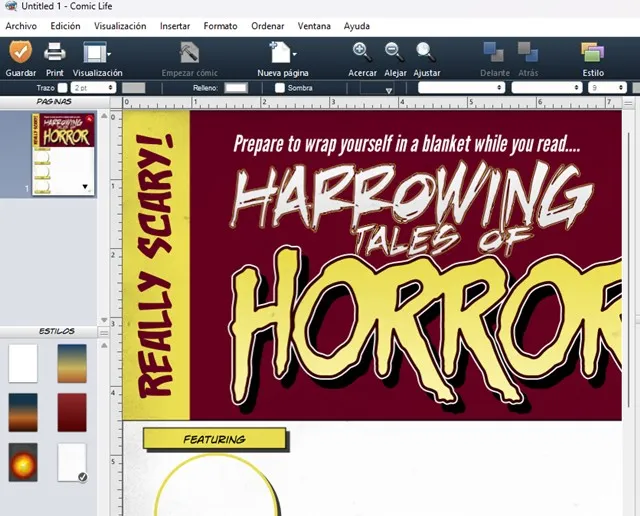Image resolution: width=640 pixels, height=516 pixels.
Task: Select the dark red style swatch
Action: [x=72, y=412]
